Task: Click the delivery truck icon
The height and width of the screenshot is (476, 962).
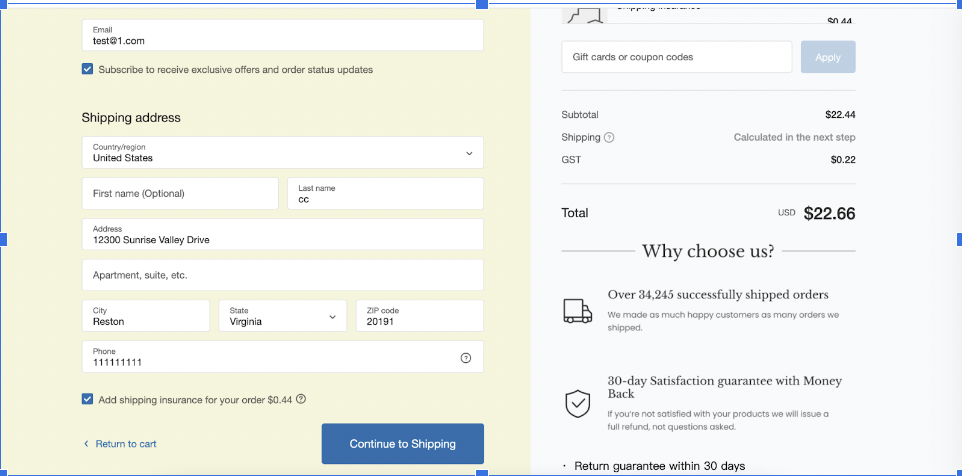Action: click(577, 311)
